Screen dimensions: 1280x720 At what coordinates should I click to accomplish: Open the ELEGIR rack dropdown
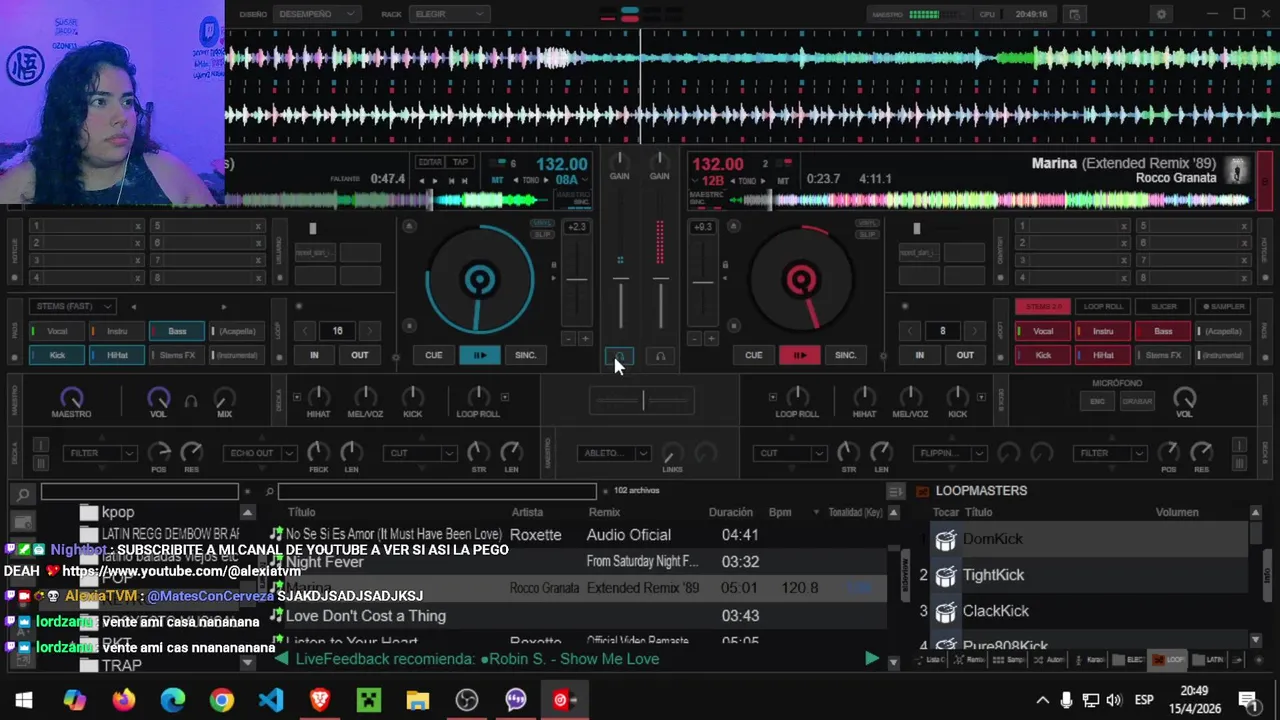449,14
